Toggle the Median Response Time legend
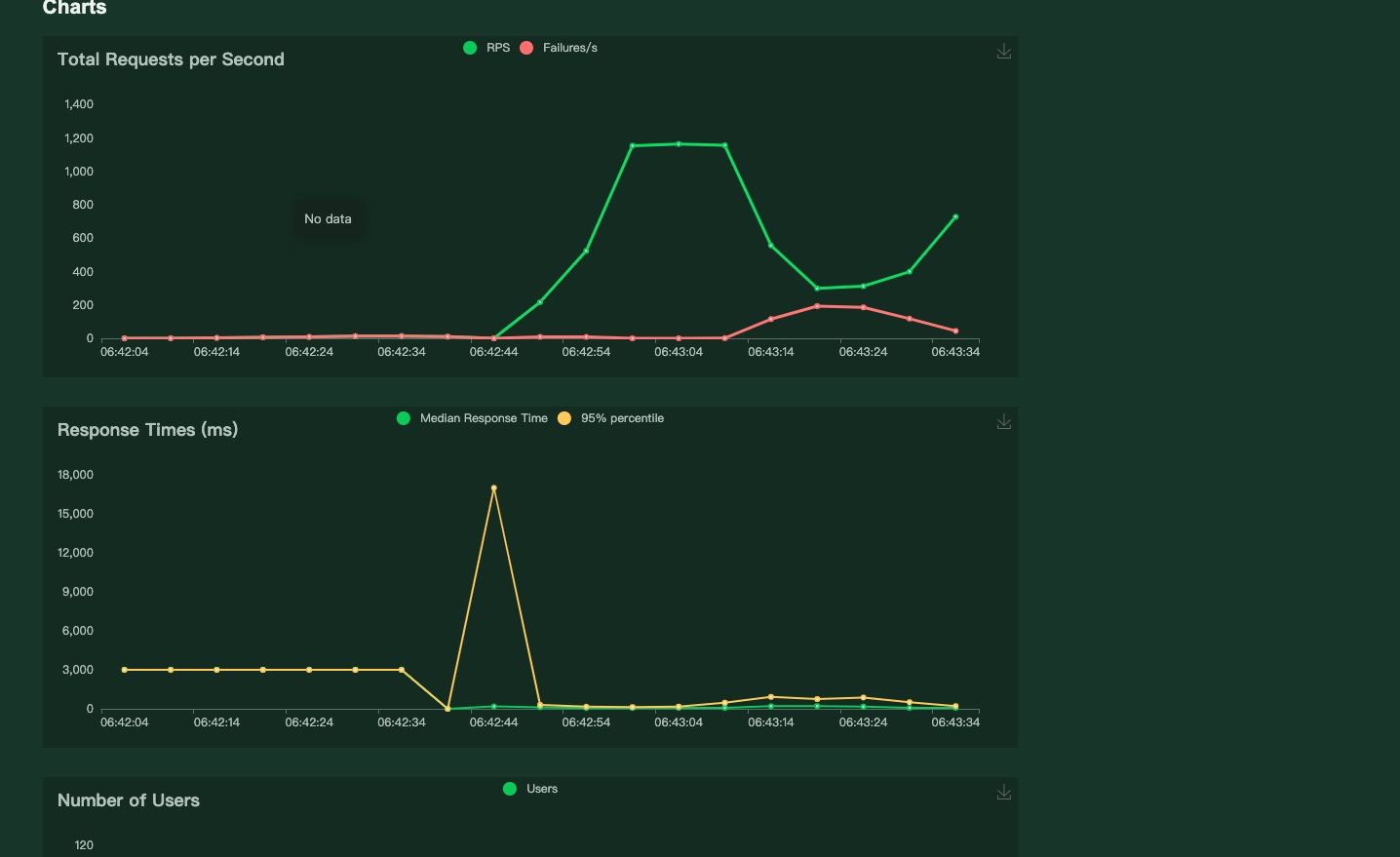Screen dimensions: 1400x857 pos(472,418)
